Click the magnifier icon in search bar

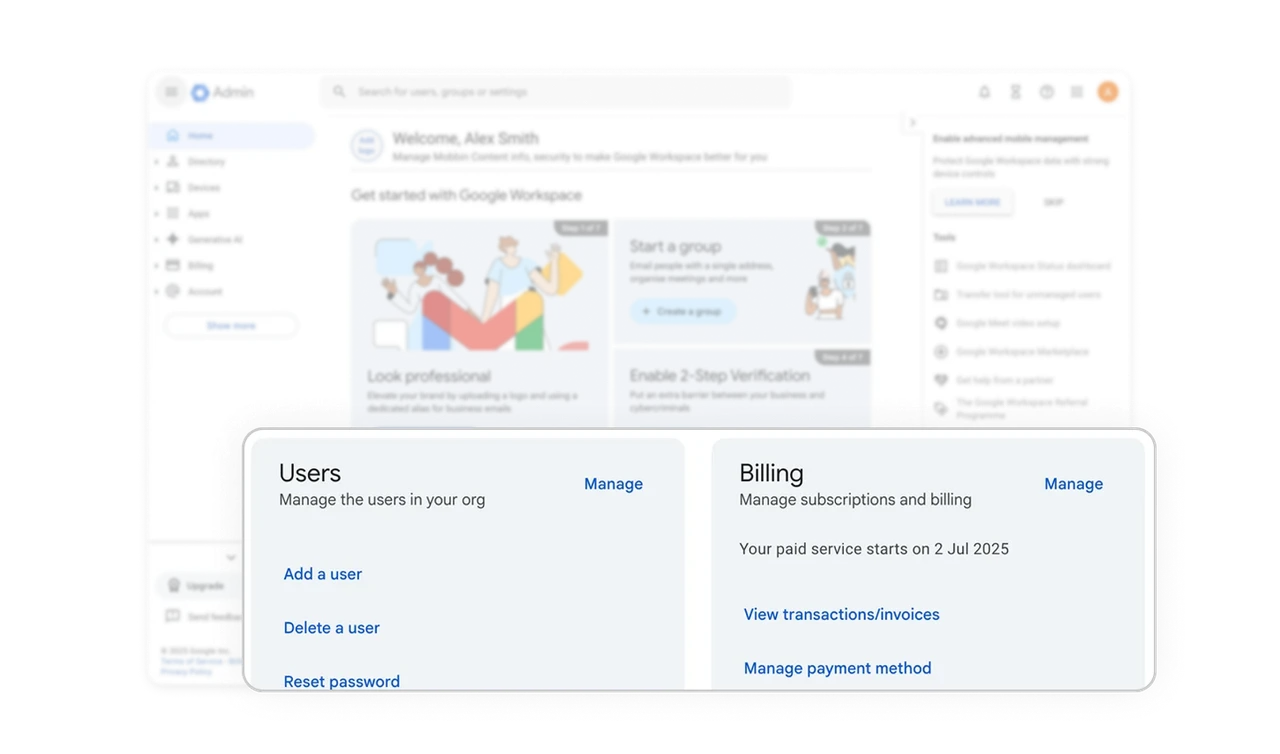[x=339, y=92]
